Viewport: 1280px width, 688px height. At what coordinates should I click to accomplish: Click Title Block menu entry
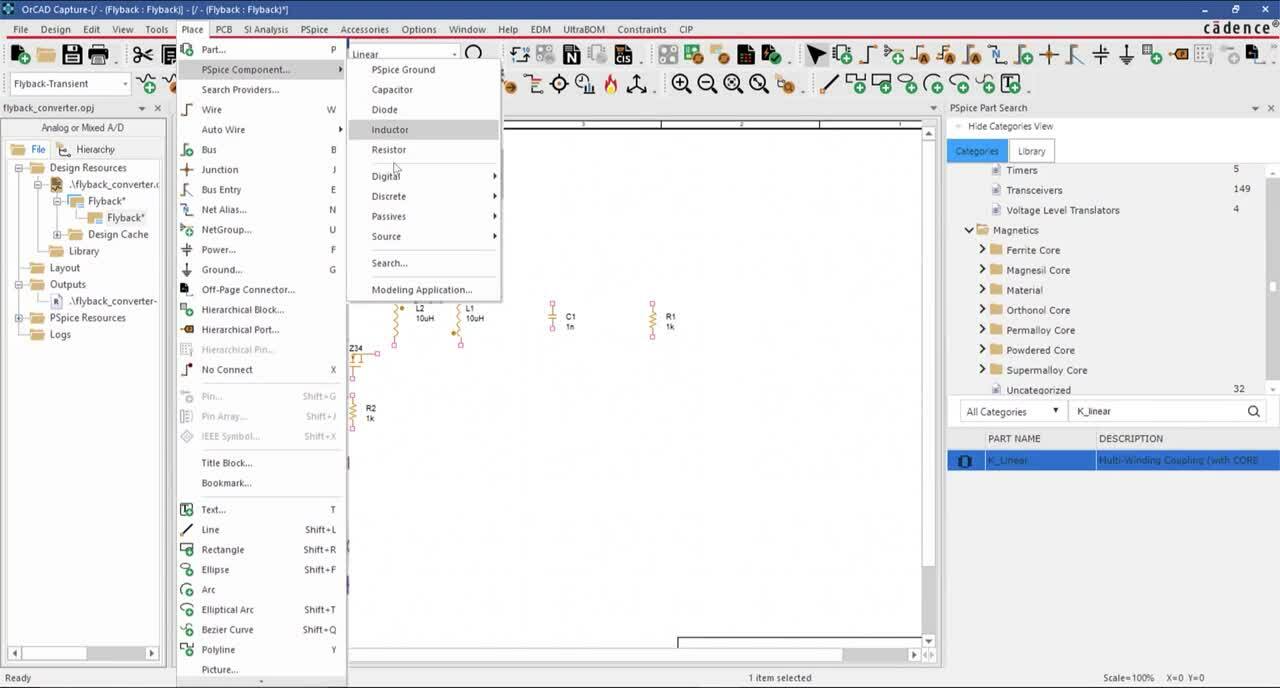(x=261, y=463)
